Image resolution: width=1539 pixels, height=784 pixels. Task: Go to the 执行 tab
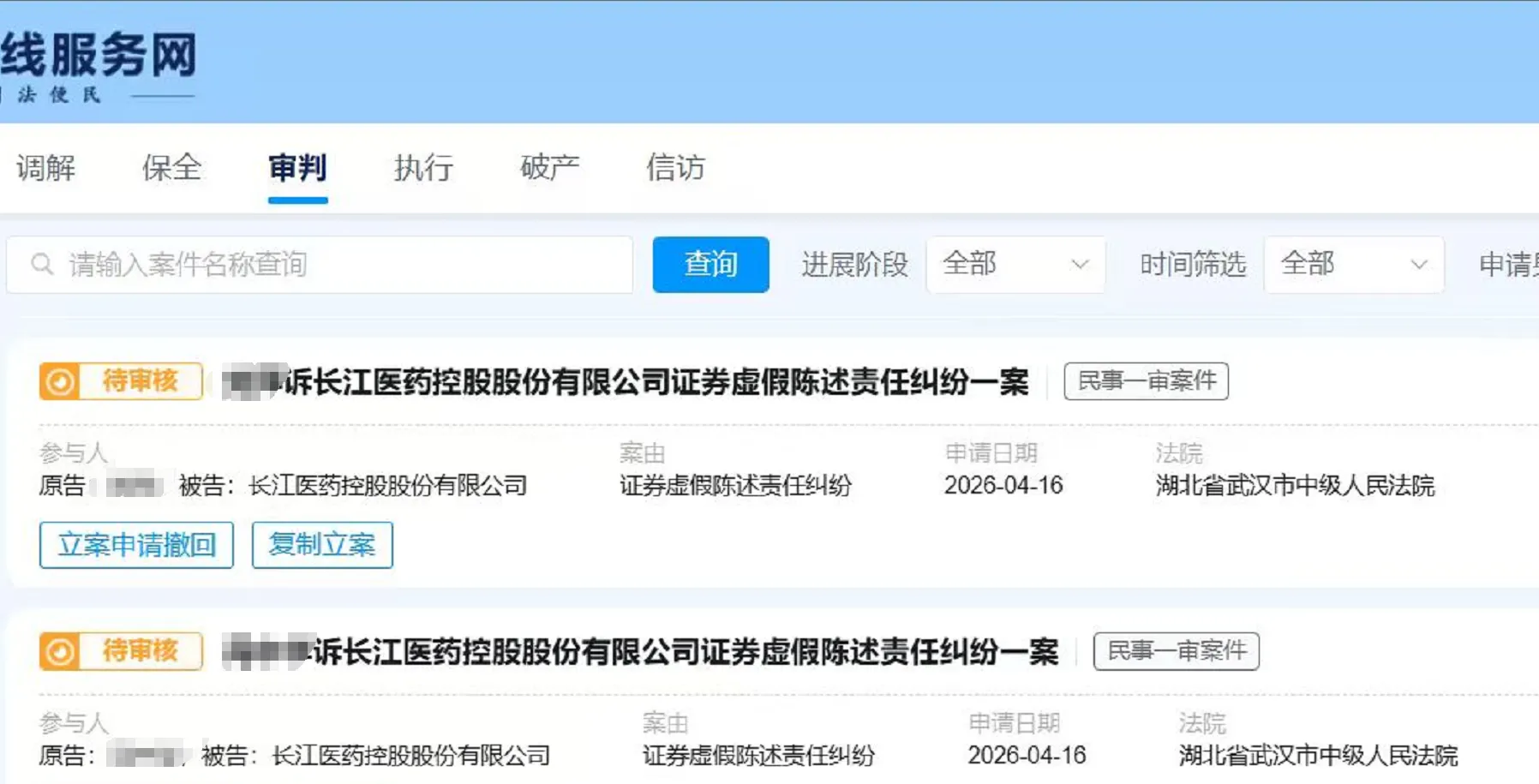point(423,167)
